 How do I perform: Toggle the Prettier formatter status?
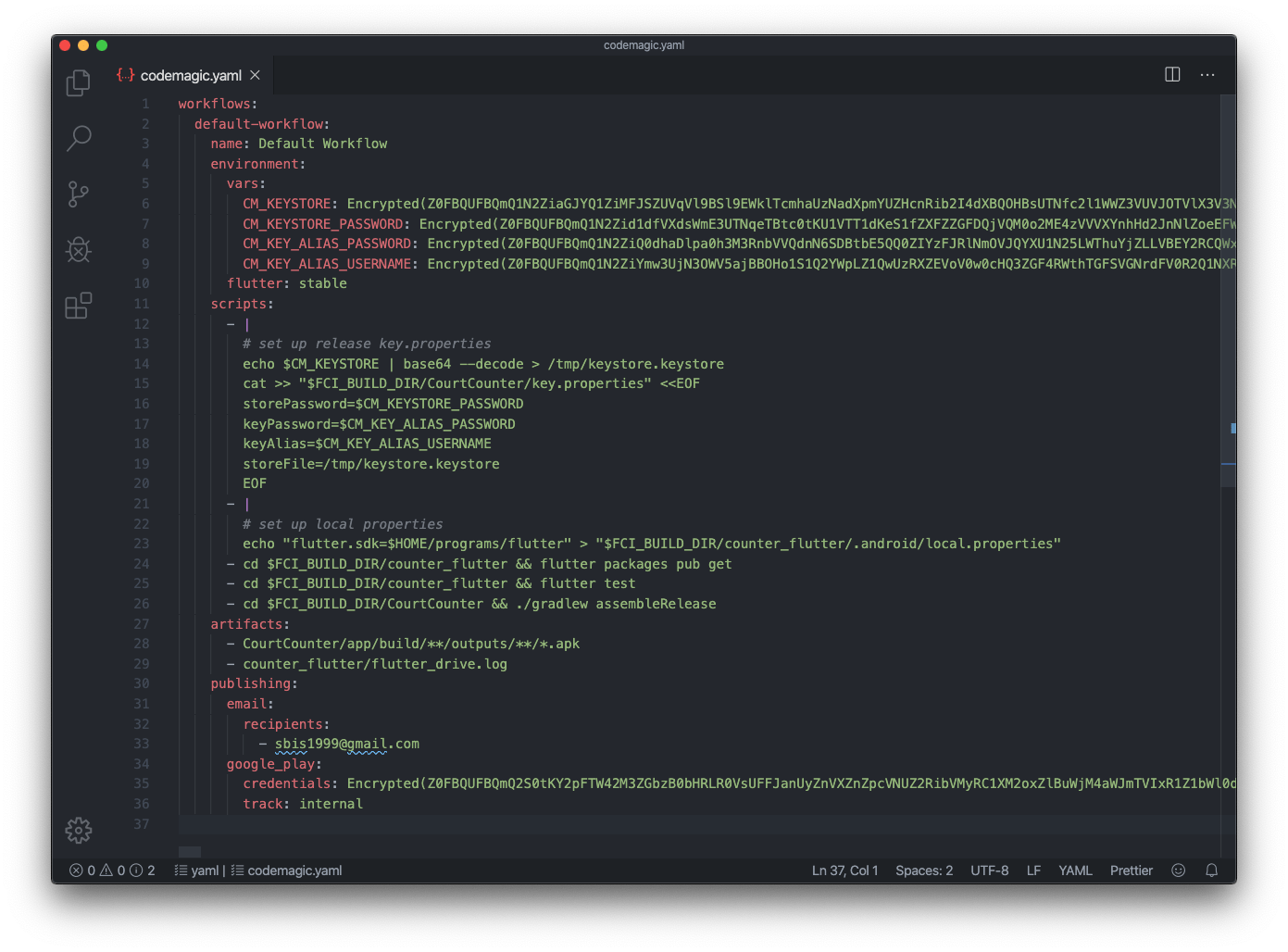click(1131, 871)
